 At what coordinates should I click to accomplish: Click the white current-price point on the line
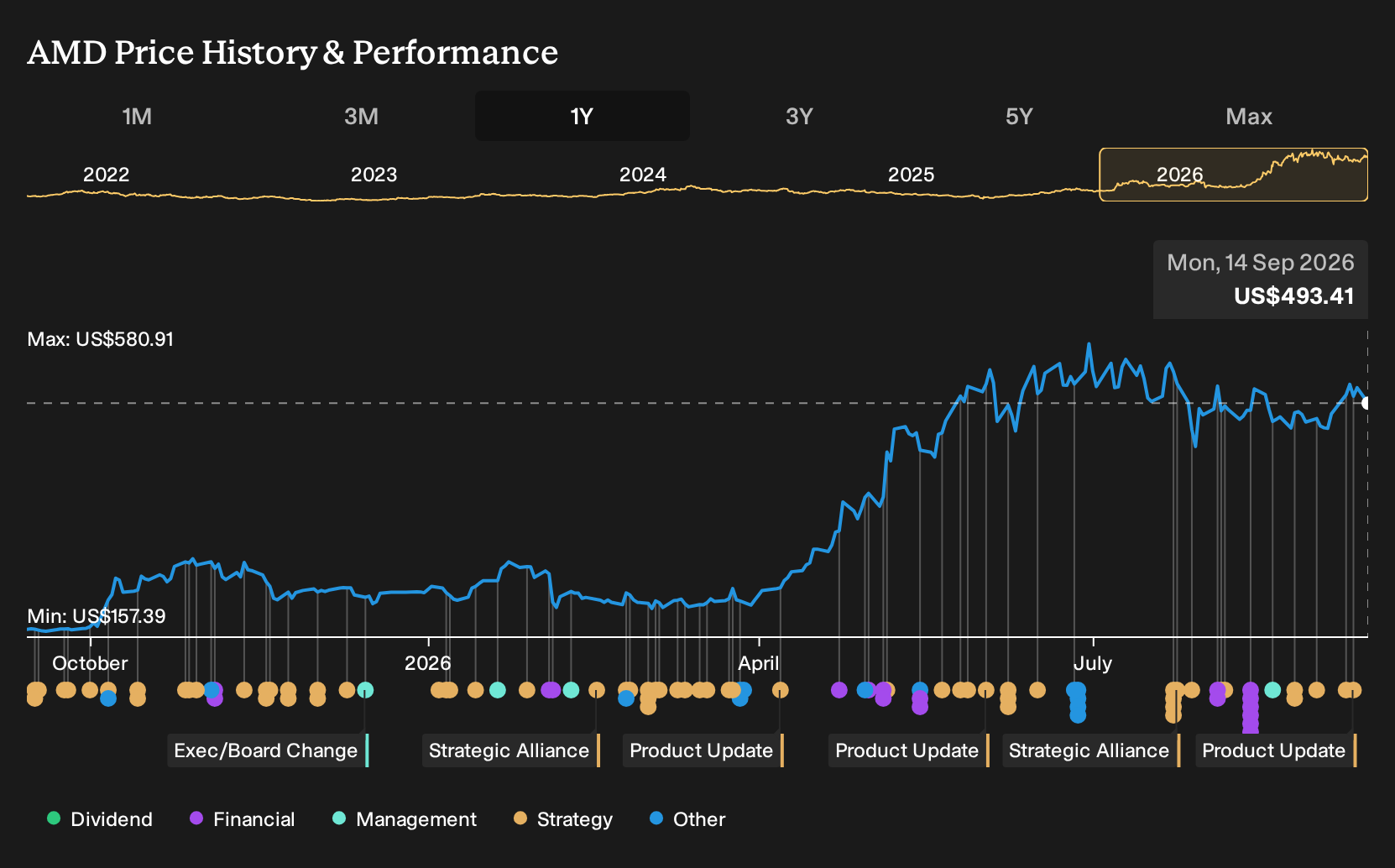[x=1366, y=403]
